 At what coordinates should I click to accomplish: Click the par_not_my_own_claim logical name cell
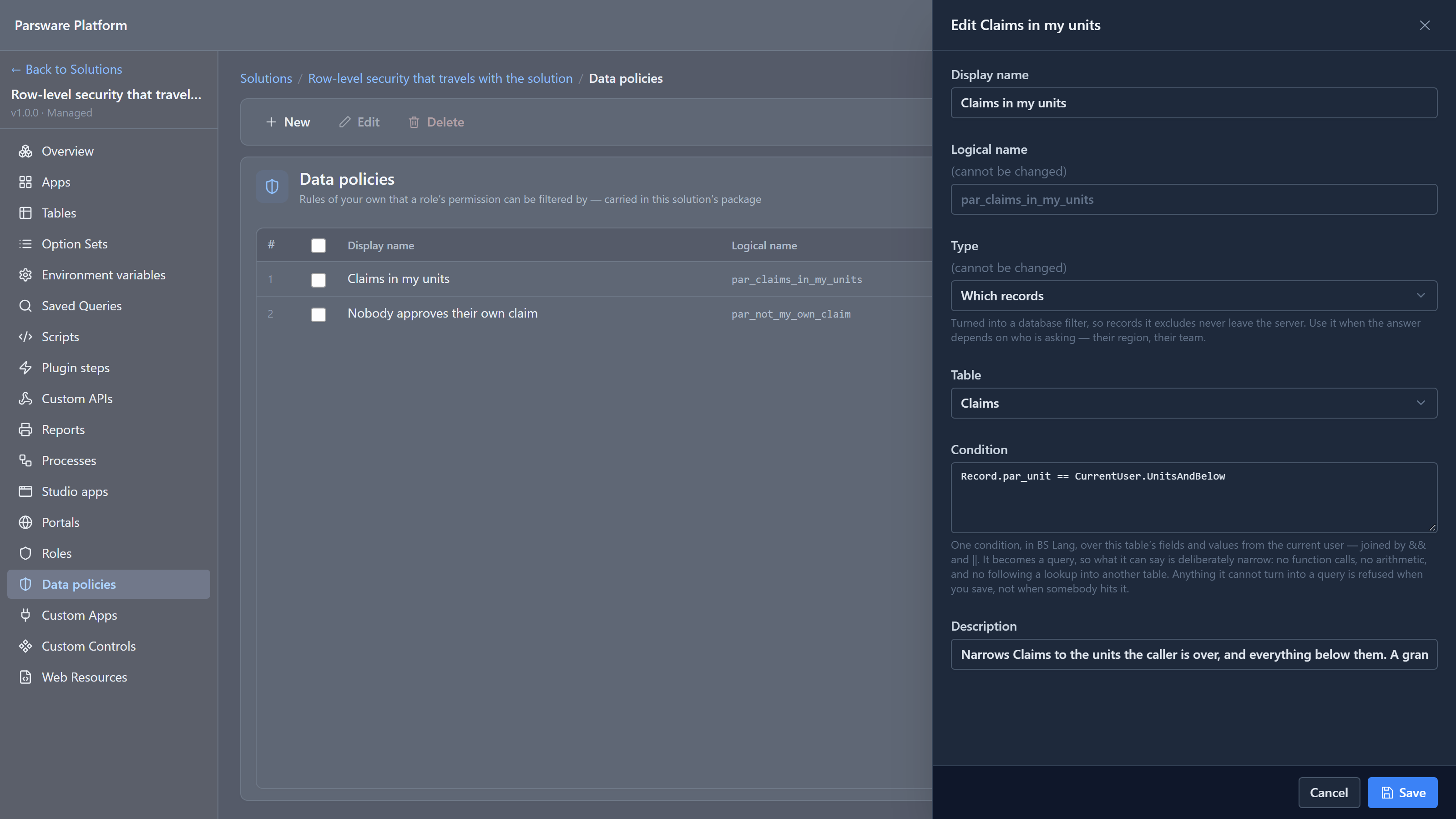791,314
